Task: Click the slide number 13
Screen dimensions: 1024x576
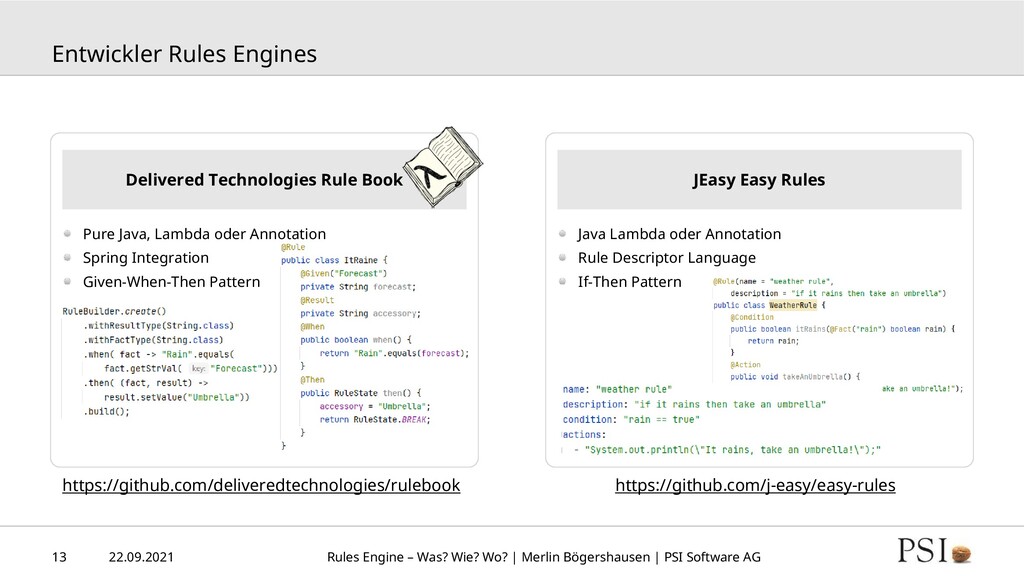Action: click(59, 557)
